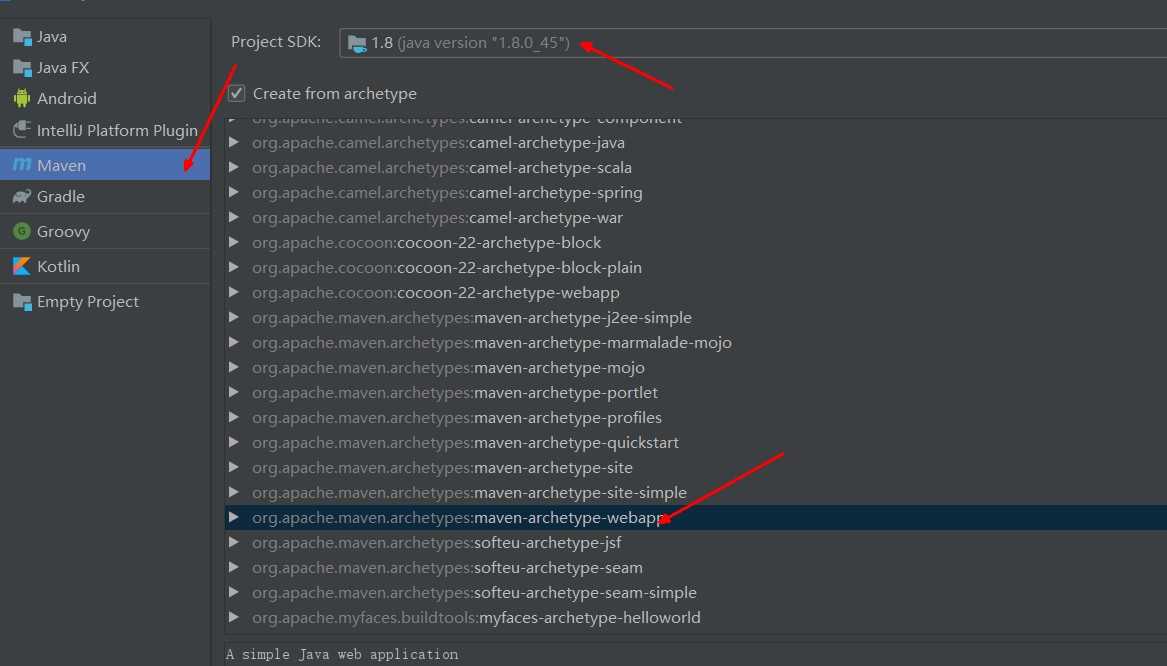Select IntelliJ Platform Plugin label

click(x=118, y=130)
